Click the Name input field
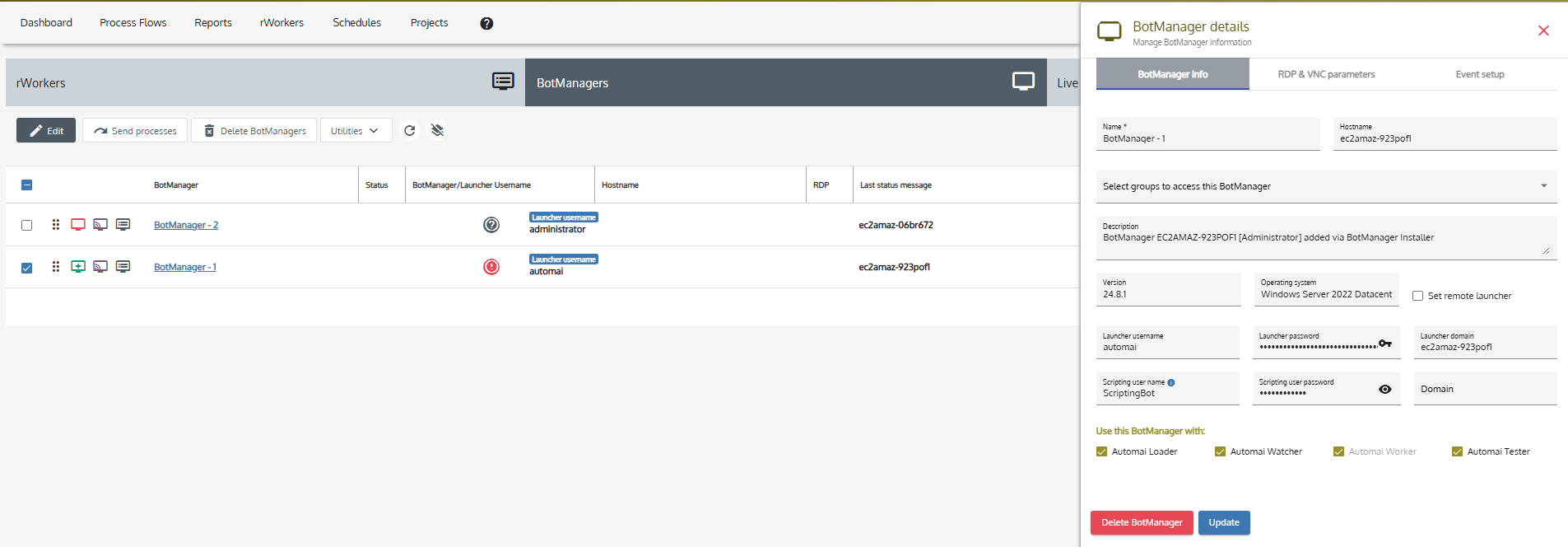The height and width of the screenshot is (547, 1568). pos(1207,133)
